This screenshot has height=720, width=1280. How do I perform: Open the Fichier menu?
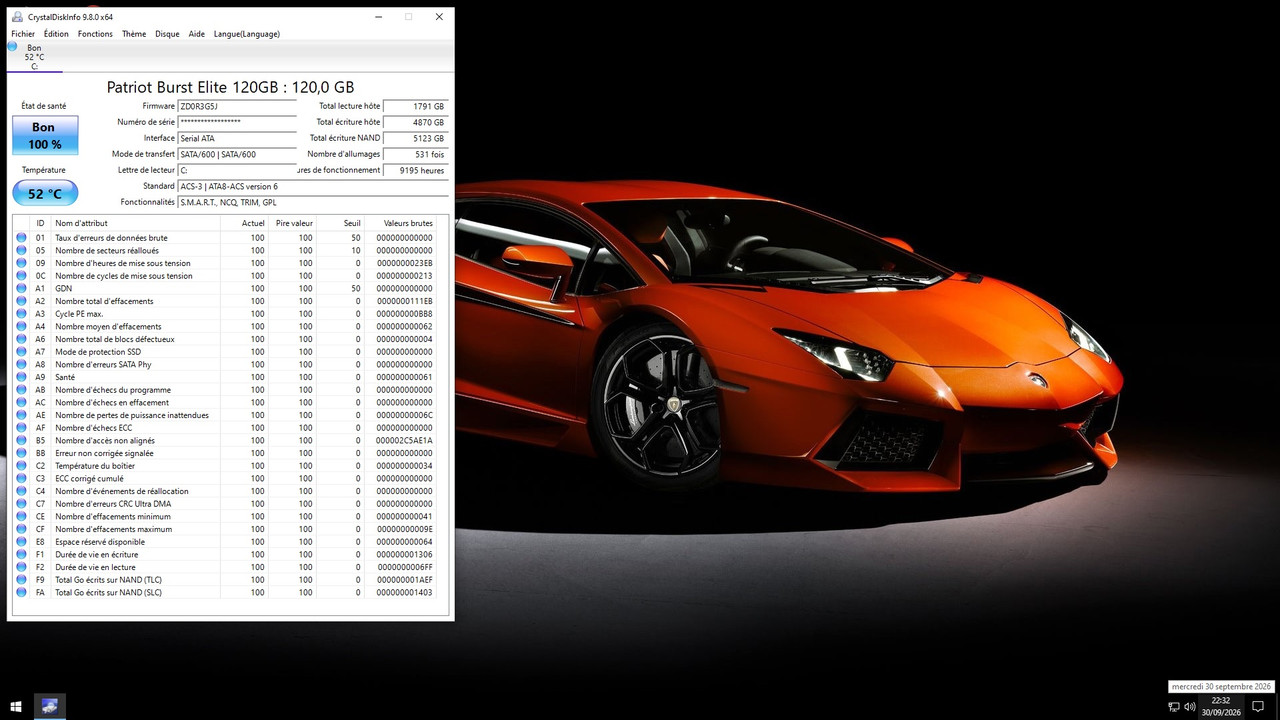(23, 34)
